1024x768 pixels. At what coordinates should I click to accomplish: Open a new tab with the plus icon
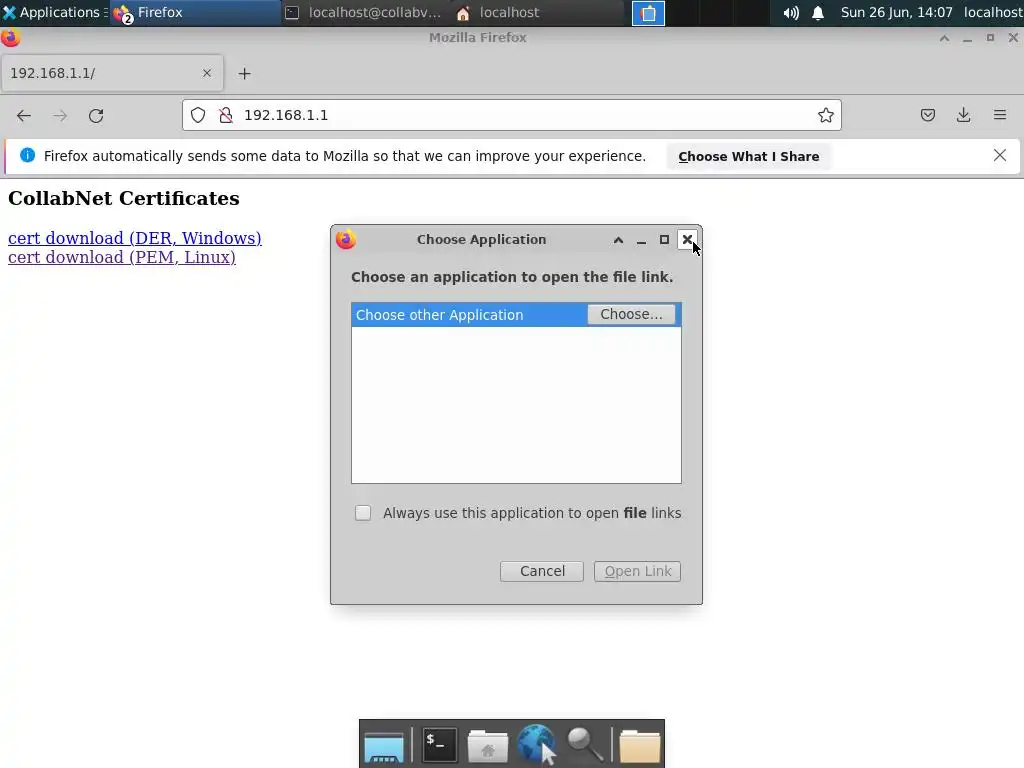[244, 74]
